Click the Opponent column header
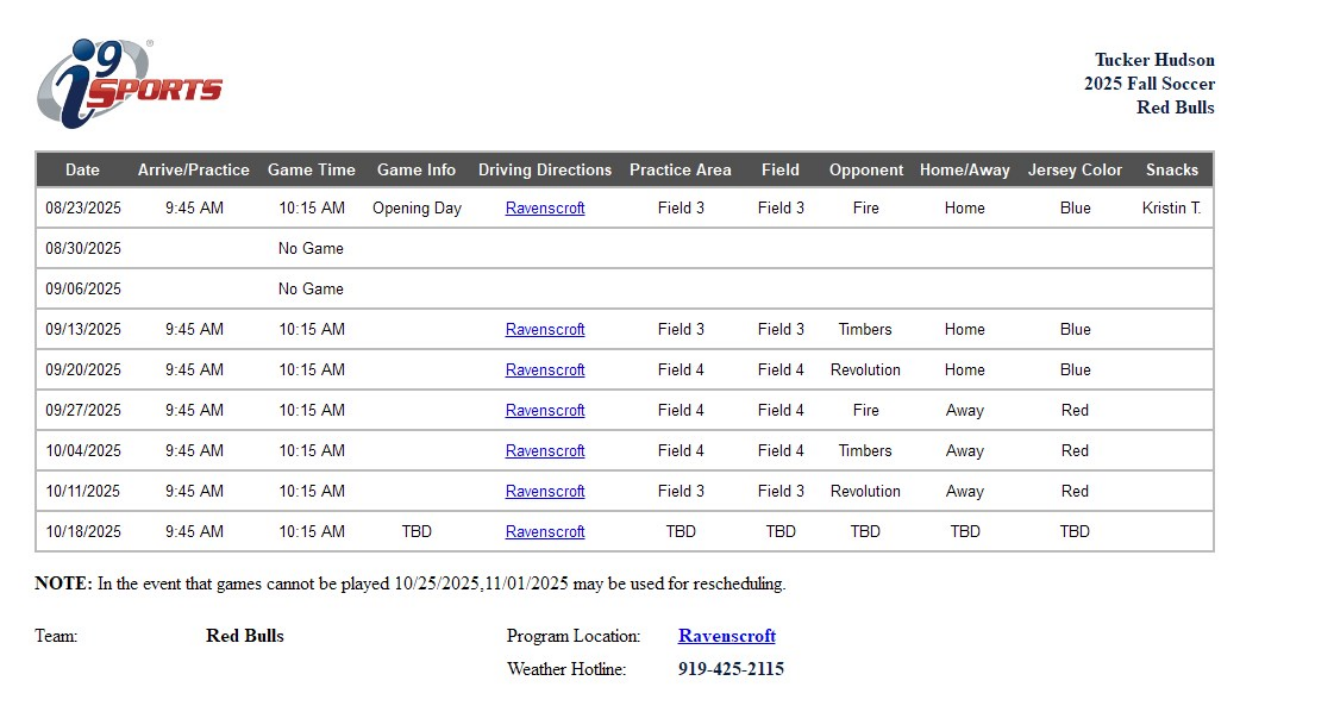Screen dimensions: 1334x703 [866, 170]
